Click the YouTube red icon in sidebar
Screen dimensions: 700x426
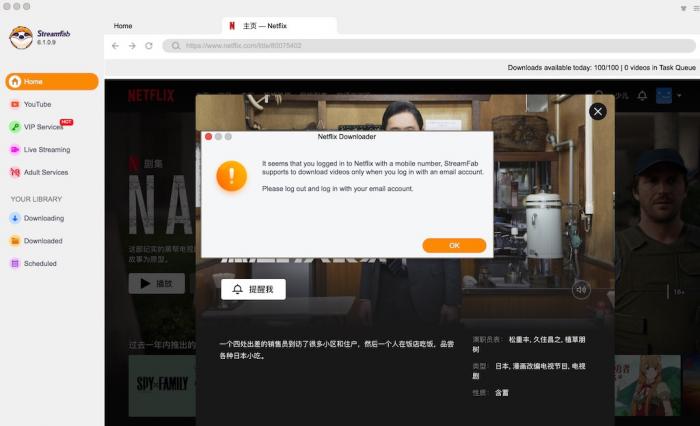[15, 104]
